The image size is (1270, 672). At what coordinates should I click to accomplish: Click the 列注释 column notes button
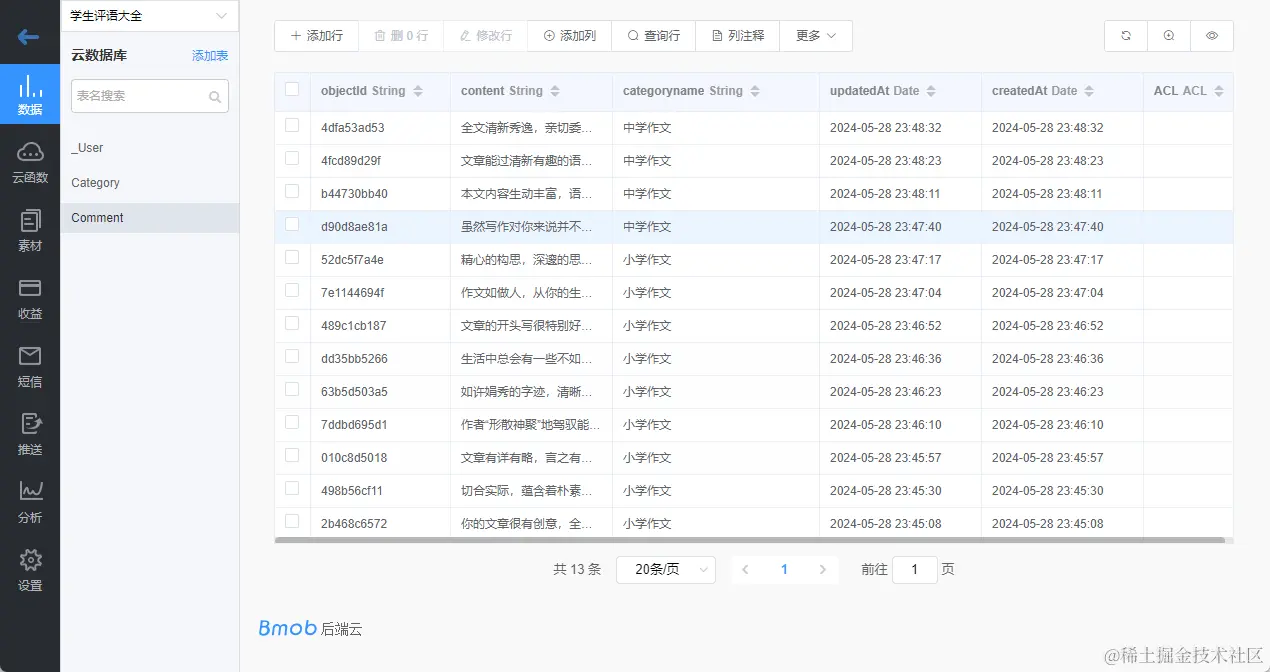point(738,35)
